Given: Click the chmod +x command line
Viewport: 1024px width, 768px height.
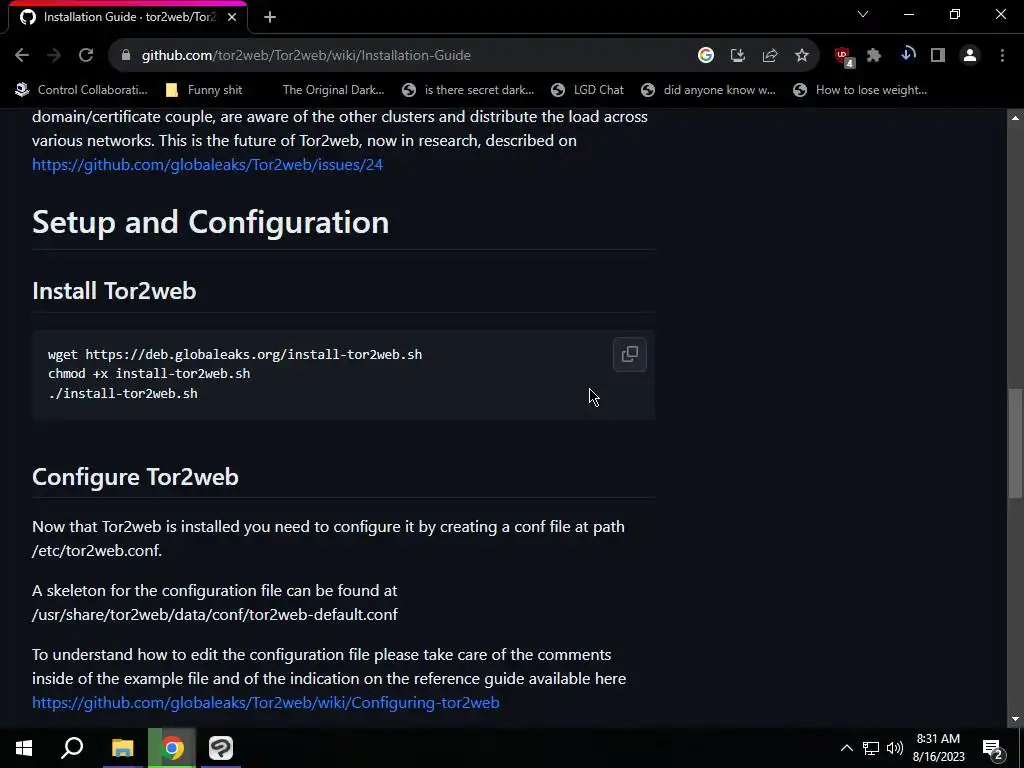Looking at the screenshot, I should pos(149,374).
